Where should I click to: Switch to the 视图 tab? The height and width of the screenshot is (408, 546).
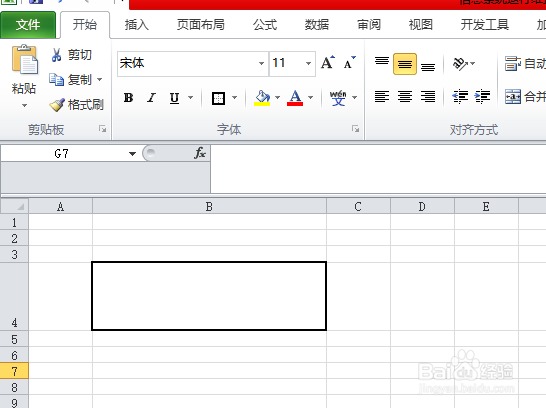coord(421,25)
